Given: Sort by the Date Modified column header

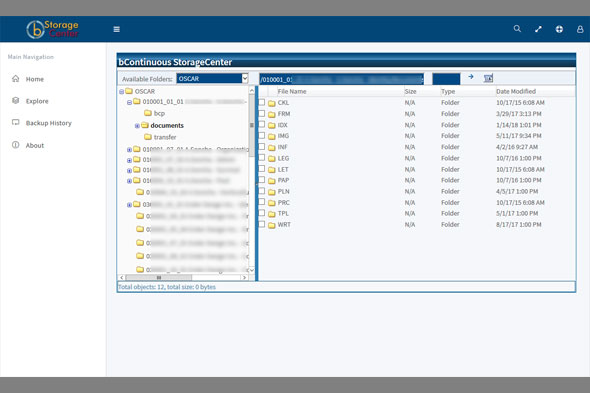Looking at the screenshot, I should 515,91.
